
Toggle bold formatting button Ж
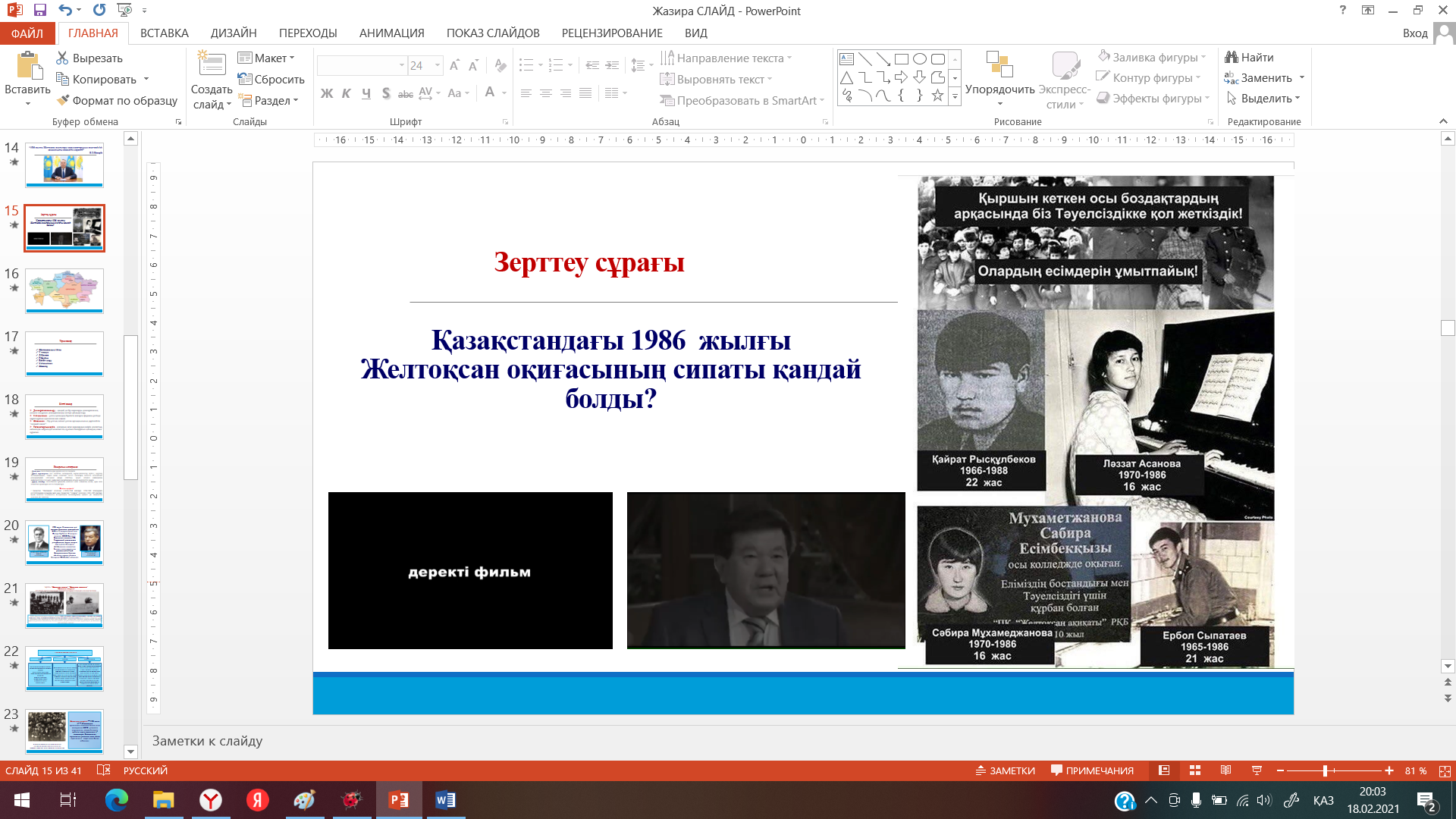click(x=327, y=93)
